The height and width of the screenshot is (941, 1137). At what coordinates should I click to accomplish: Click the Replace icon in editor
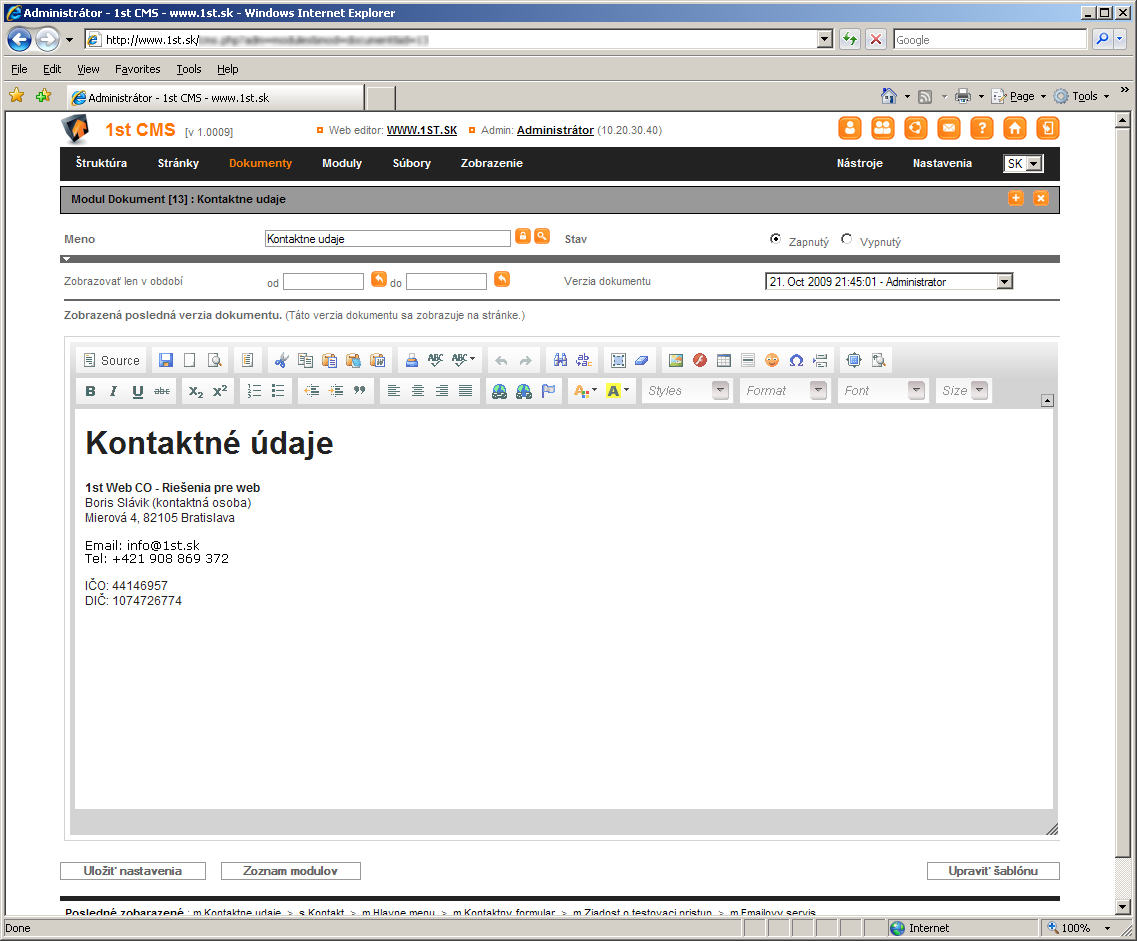[584, 360]
